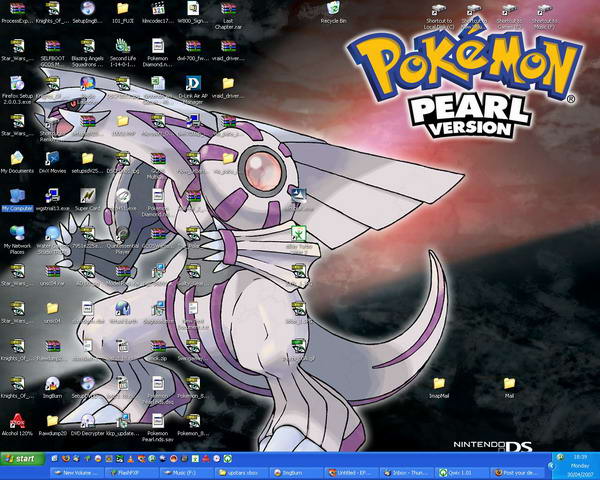This screenshot has width=600, height=480.
Task: Open the 101_FUJI folder
Action: 123,13
